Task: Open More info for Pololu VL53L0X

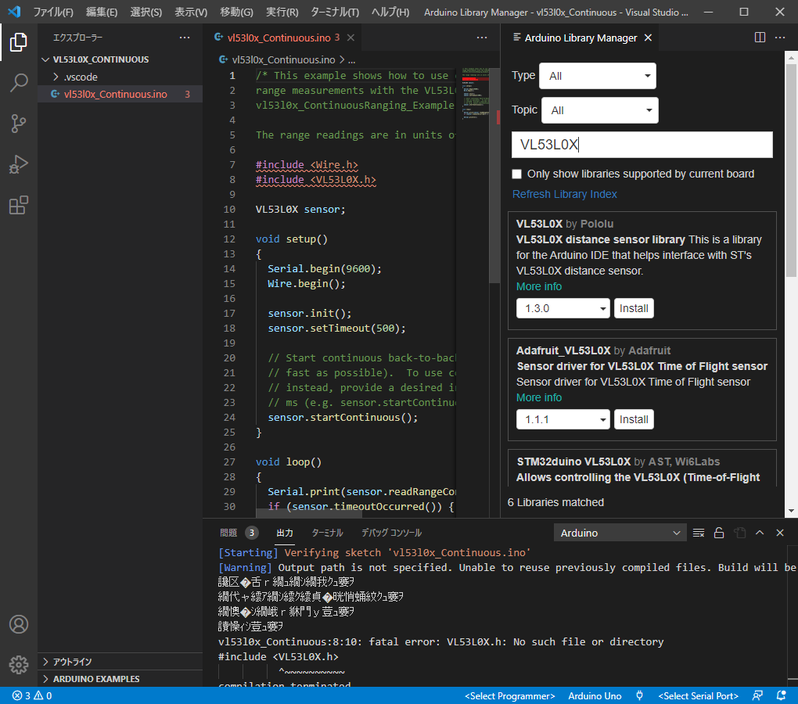Action: 539,287
